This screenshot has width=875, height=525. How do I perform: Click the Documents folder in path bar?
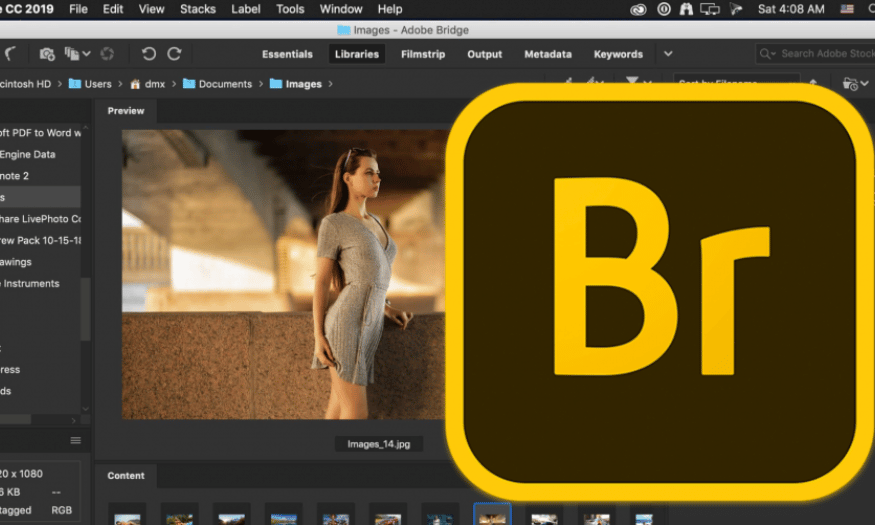point(225,84)
